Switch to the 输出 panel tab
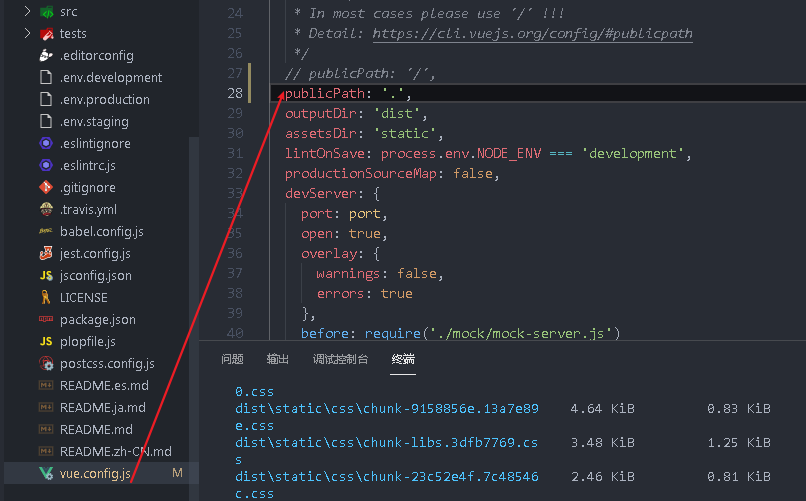 point(278,359)
